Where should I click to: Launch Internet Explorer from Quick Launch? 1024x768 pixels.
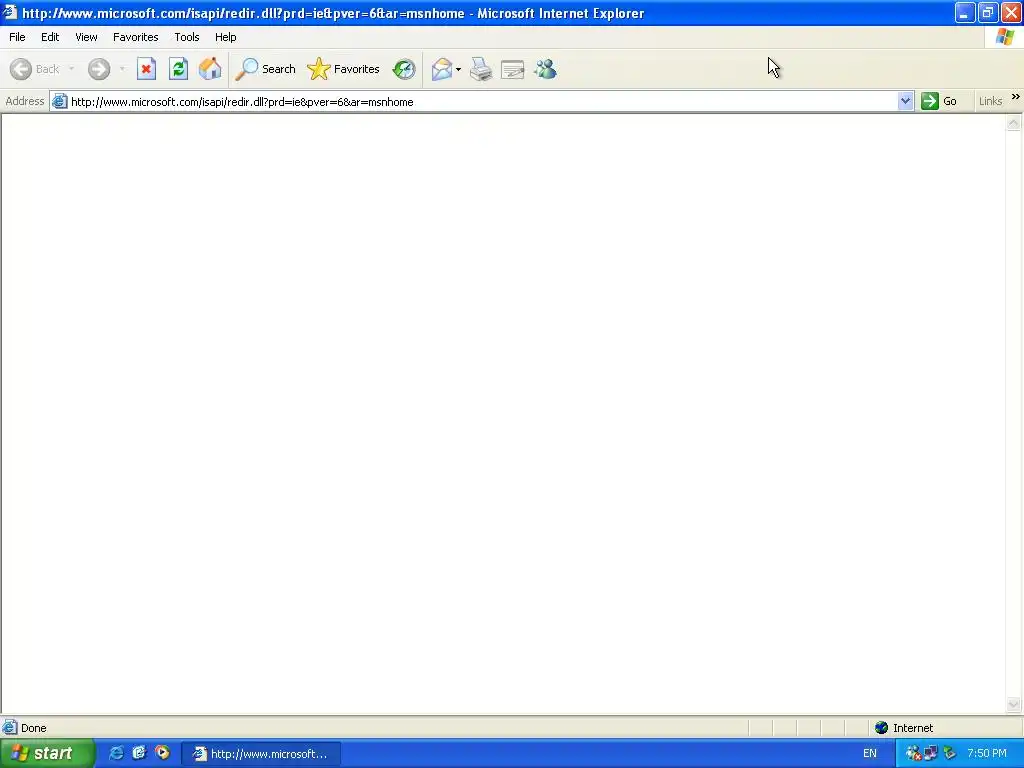point(116,753)
